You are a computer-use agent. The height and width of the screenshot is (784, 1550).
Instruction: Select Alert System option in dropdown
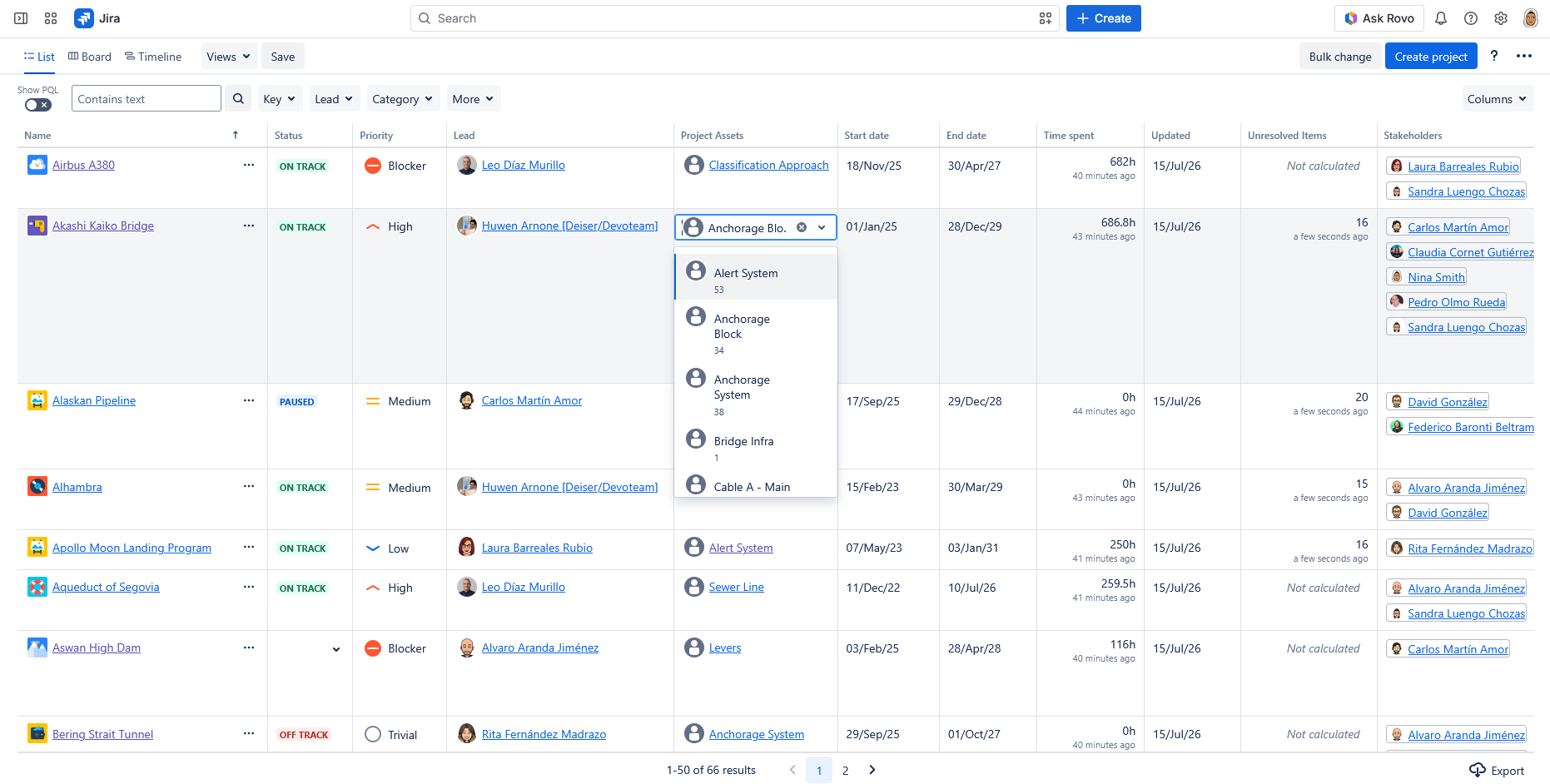tap(756, 277)
